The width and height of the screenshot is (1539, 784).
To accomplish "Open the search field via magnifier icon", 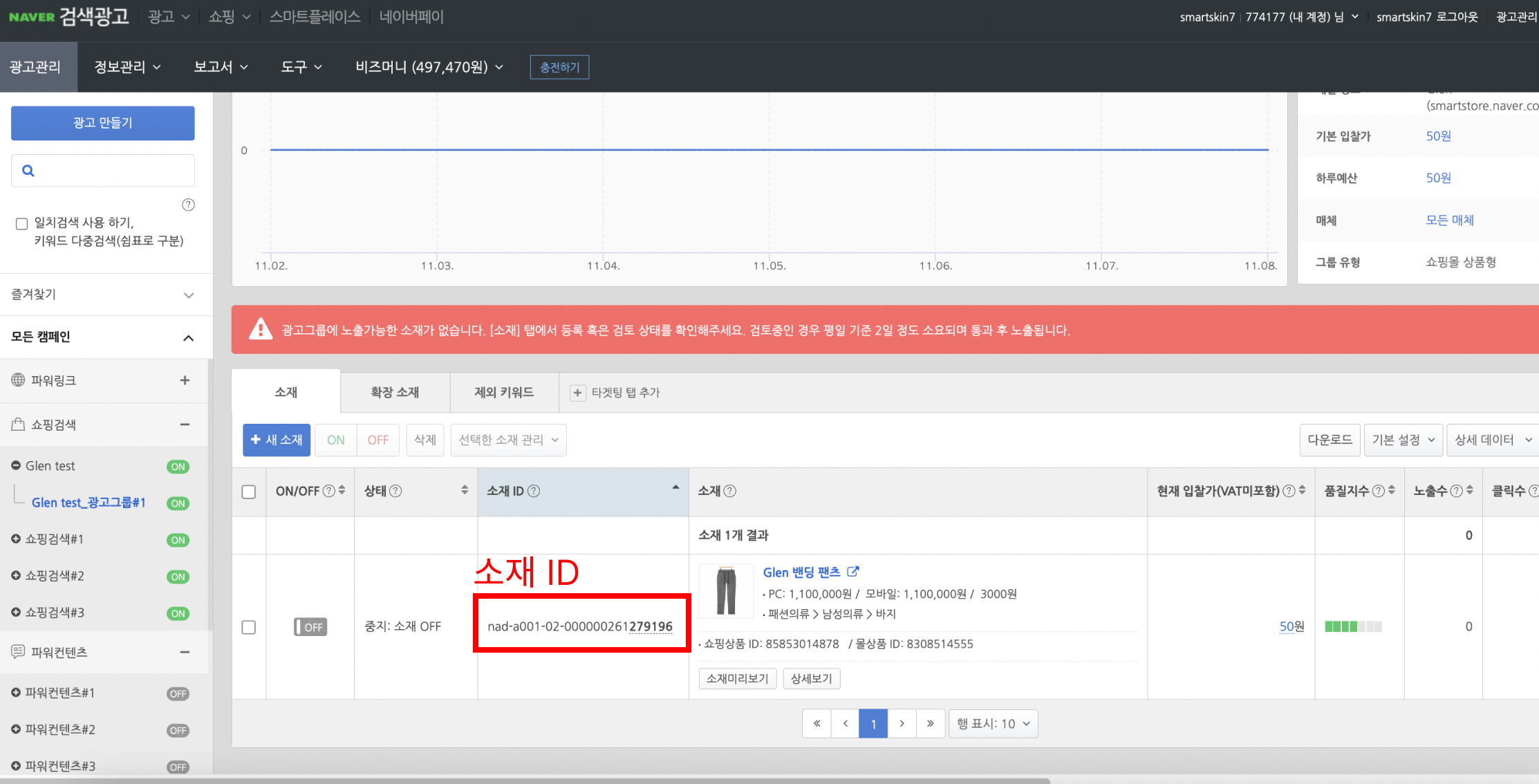I will (x=28, y=170).
